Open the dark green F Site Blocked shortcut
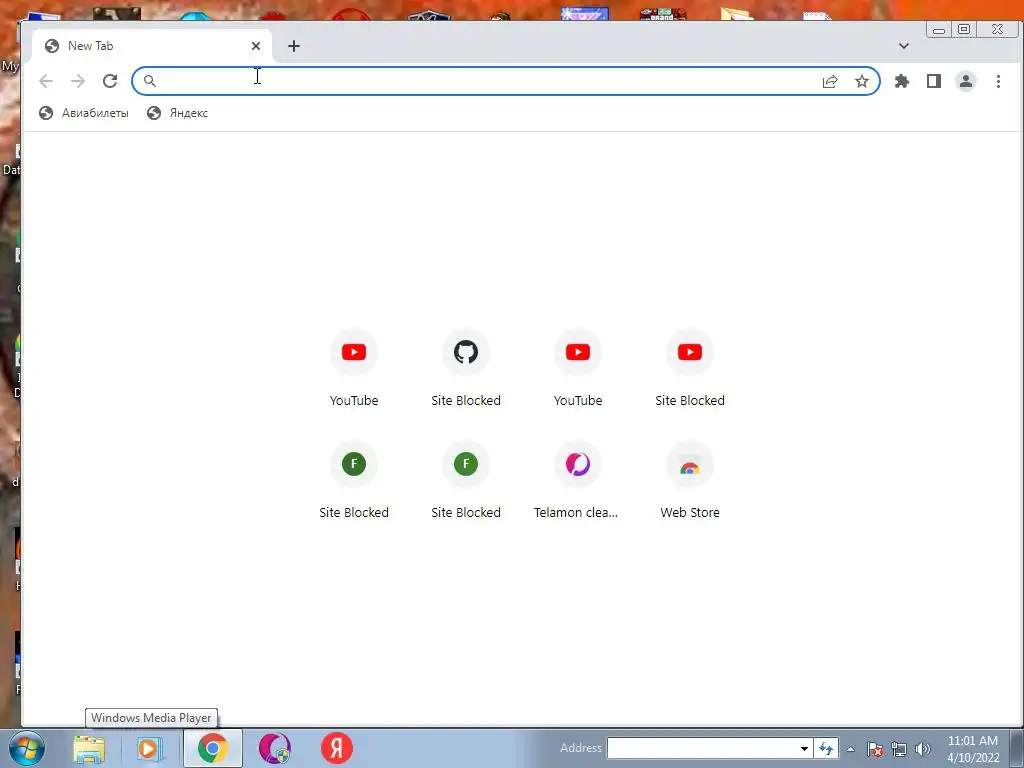Screen dimensions: 1024x768 click(354, 481)
